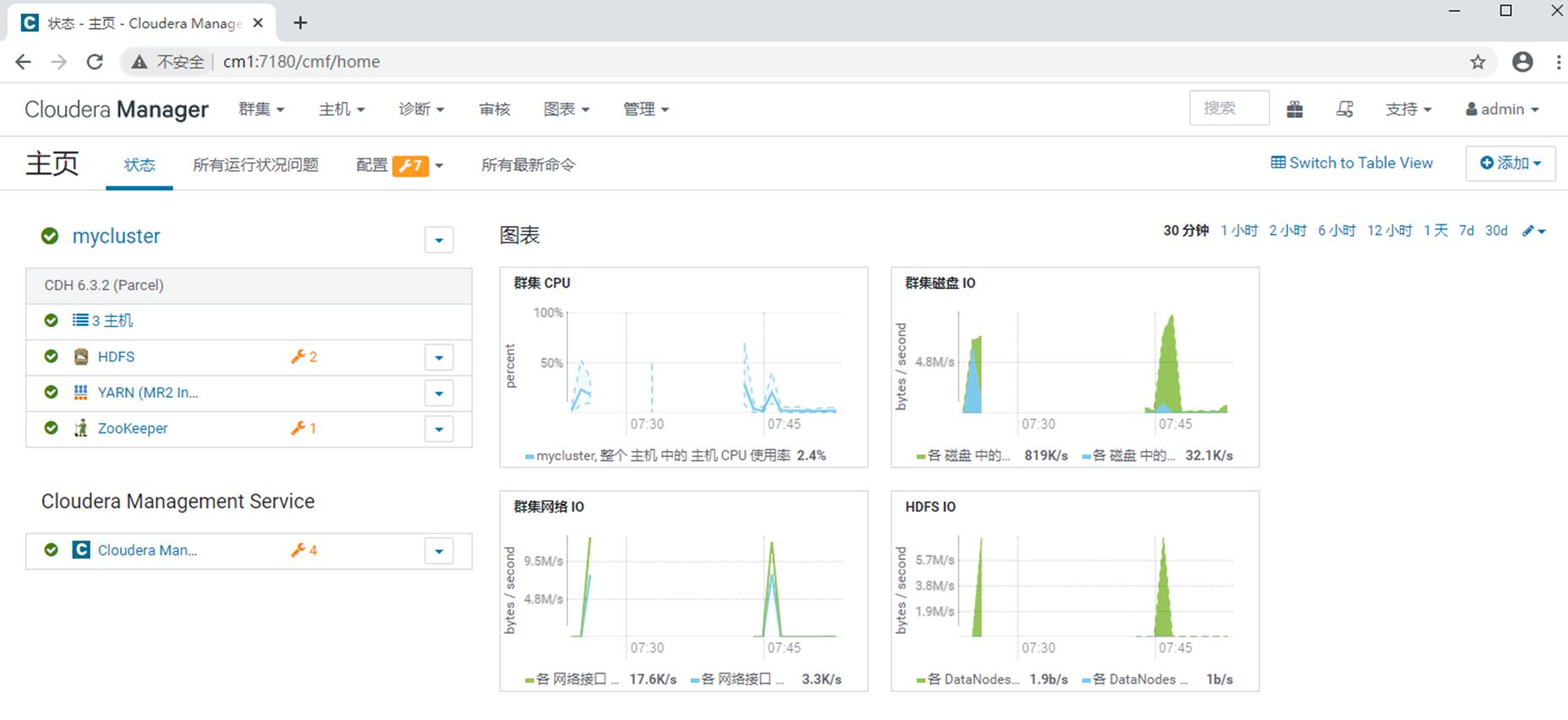This screenshot has height=720, width=1568.
Task: Open the 图表 menu
Action: point(567,110)
